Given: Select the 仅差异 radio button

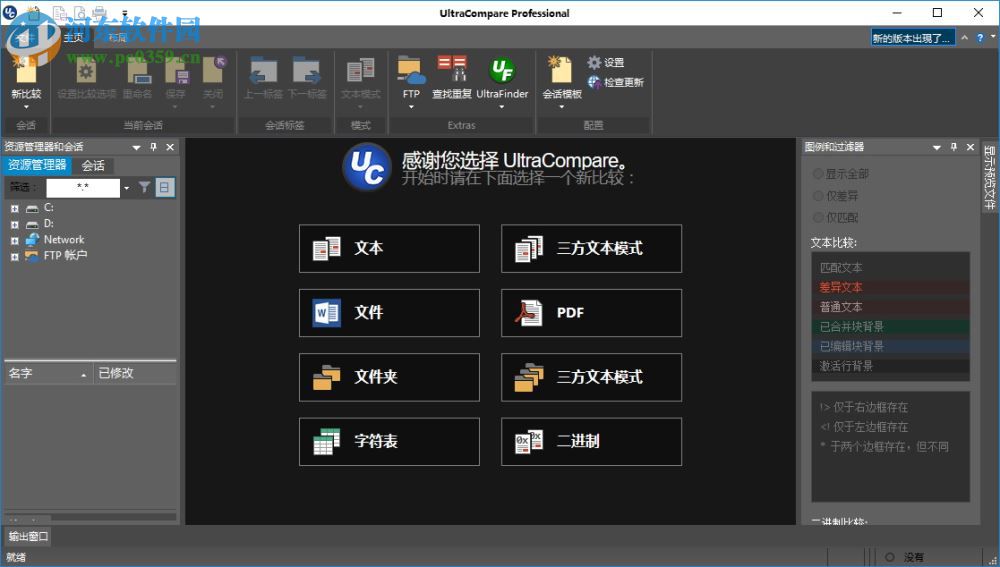Looking at the screenshot, I should (x=818, y=196).
